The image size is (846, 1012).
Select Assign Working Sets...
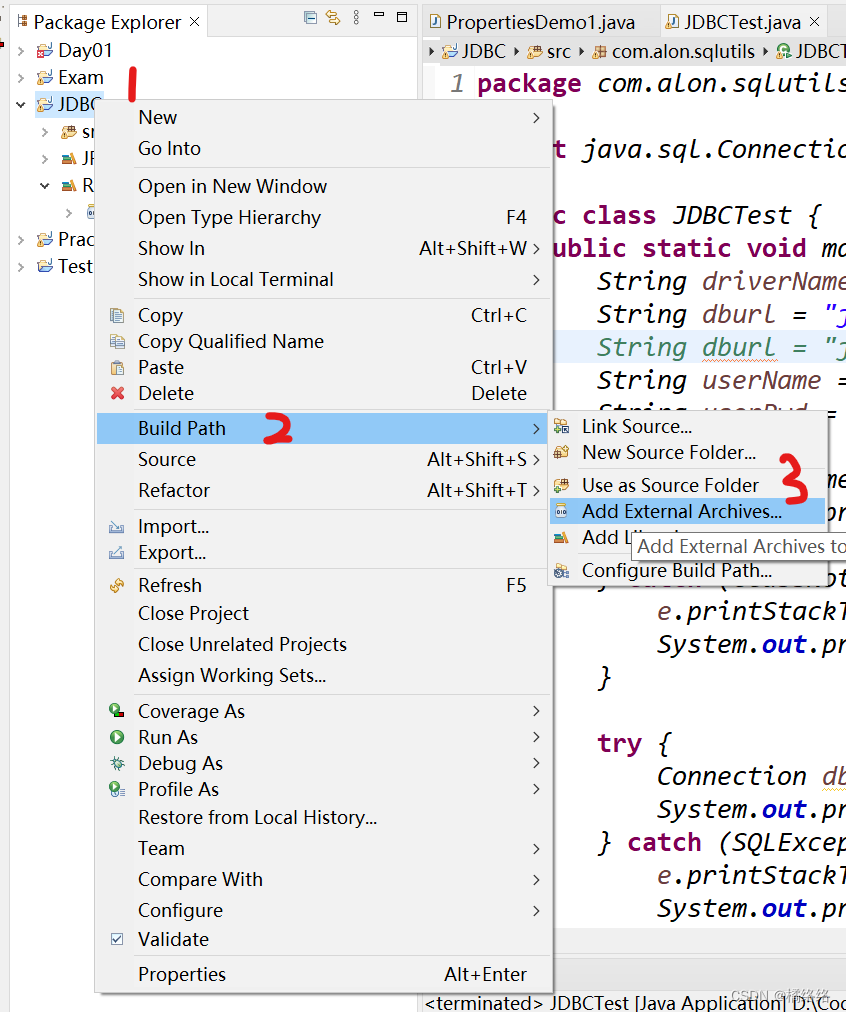323,675
